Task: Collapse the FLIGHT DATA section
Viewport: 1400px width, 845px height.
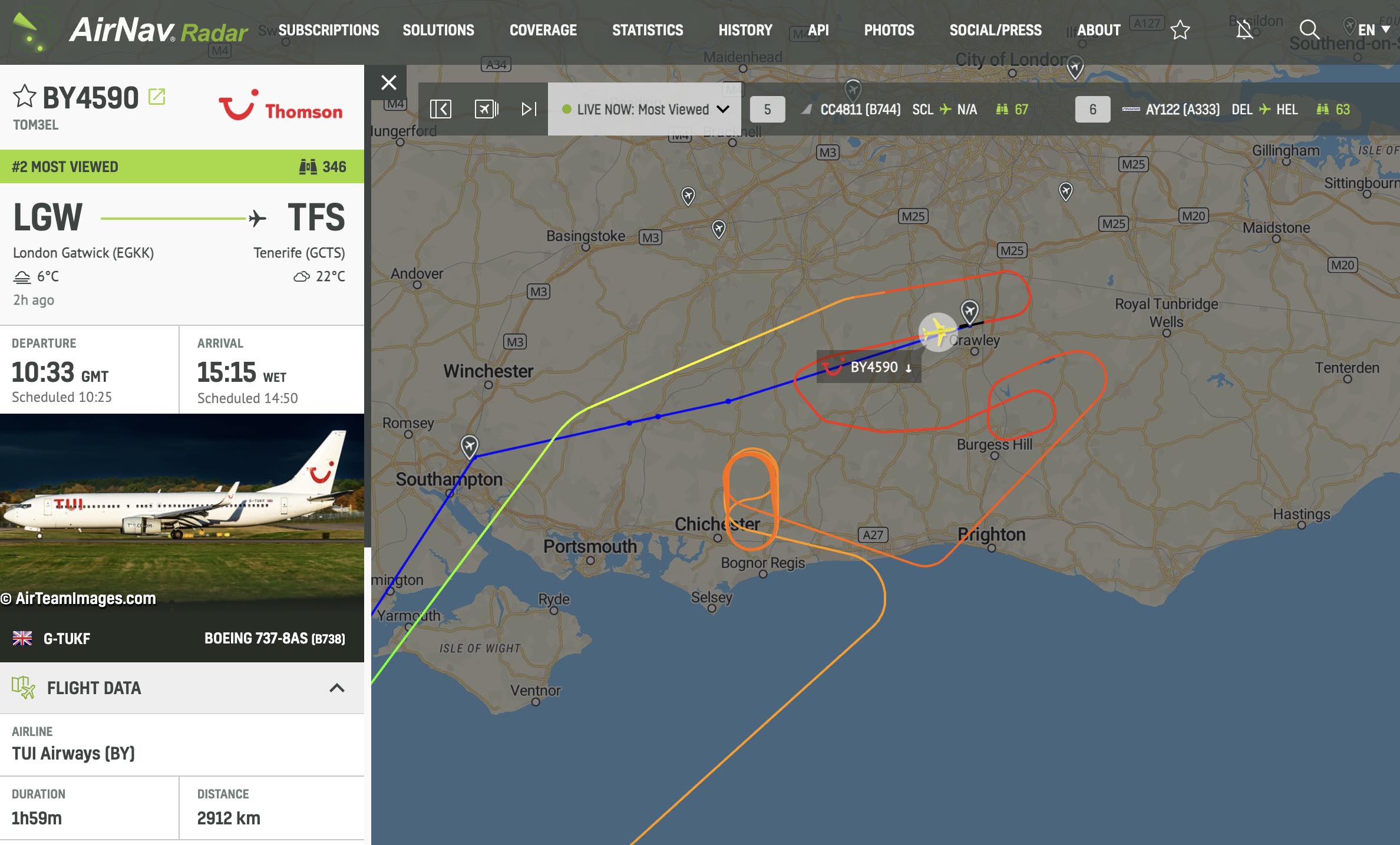Action: (336, 688)
